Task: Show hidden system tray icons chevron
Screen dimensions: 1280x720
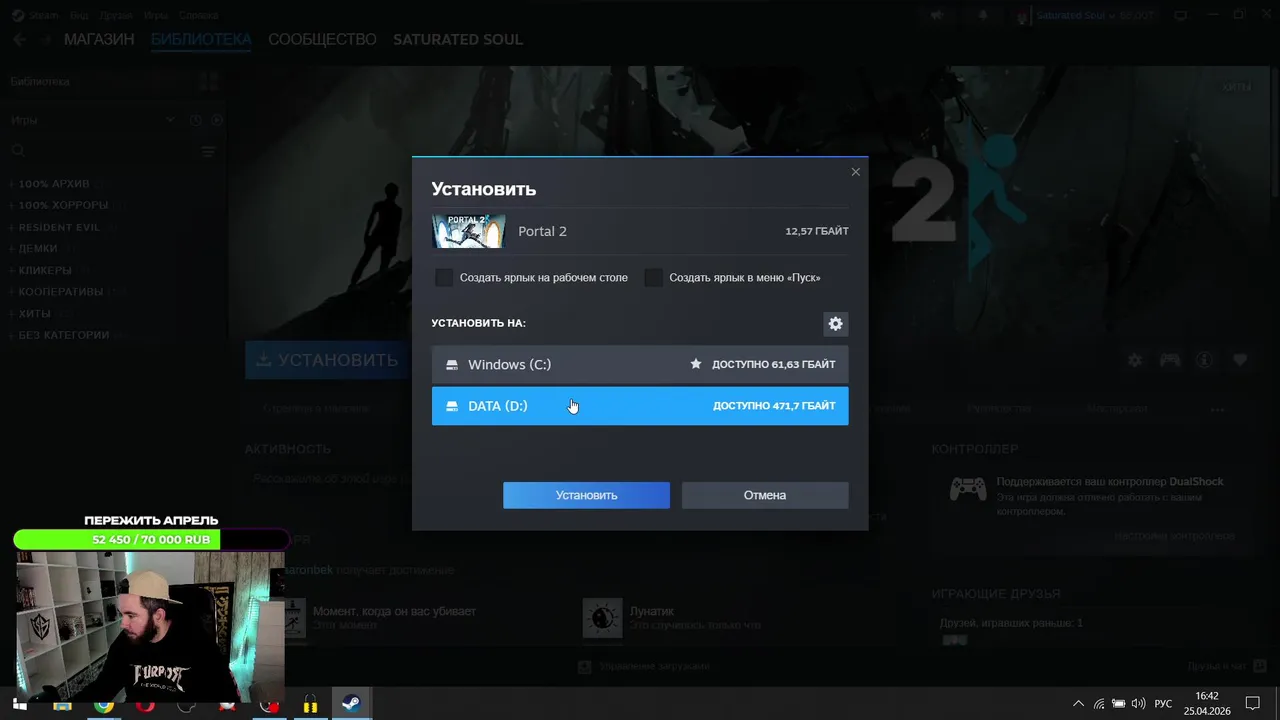Action: pos(1078,704)
